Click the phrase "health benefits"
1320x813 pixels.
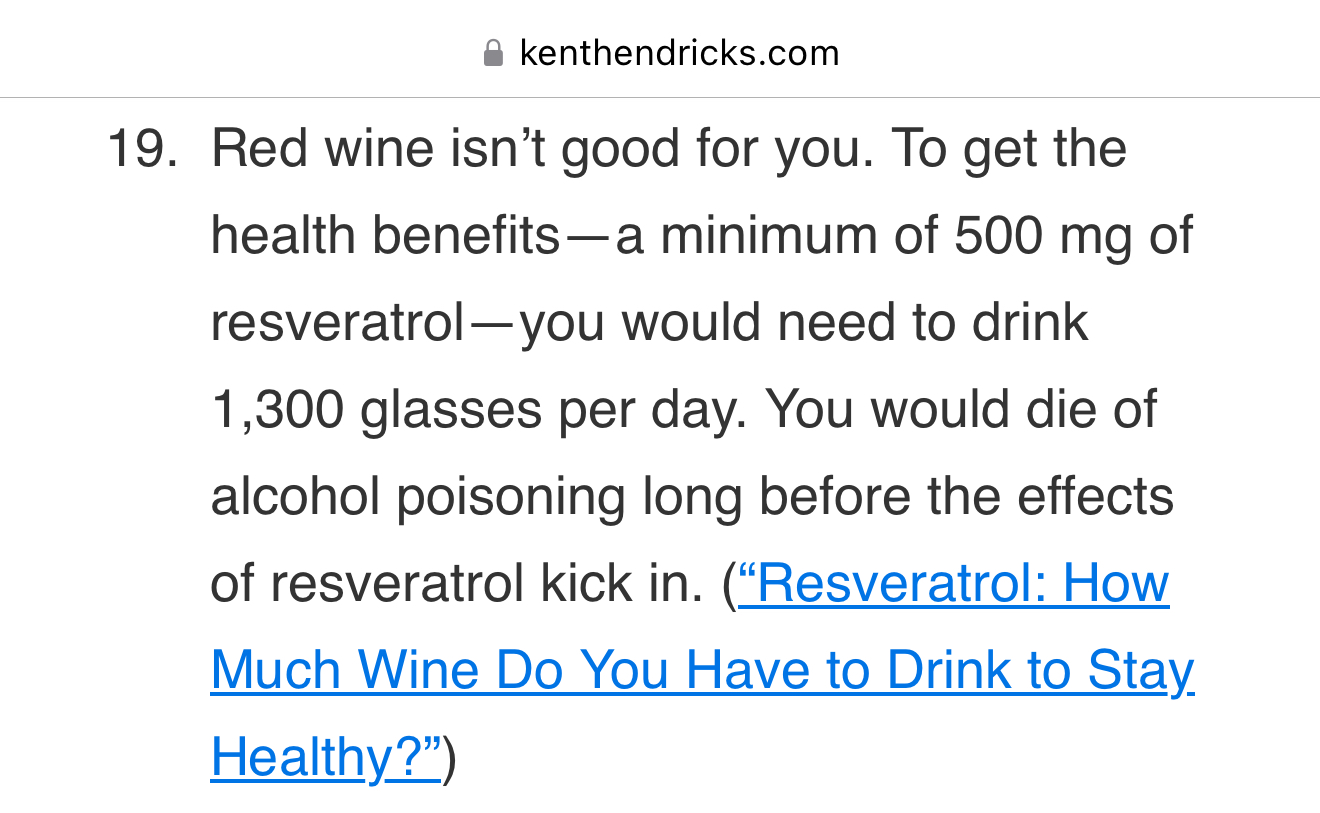[385, 236]
